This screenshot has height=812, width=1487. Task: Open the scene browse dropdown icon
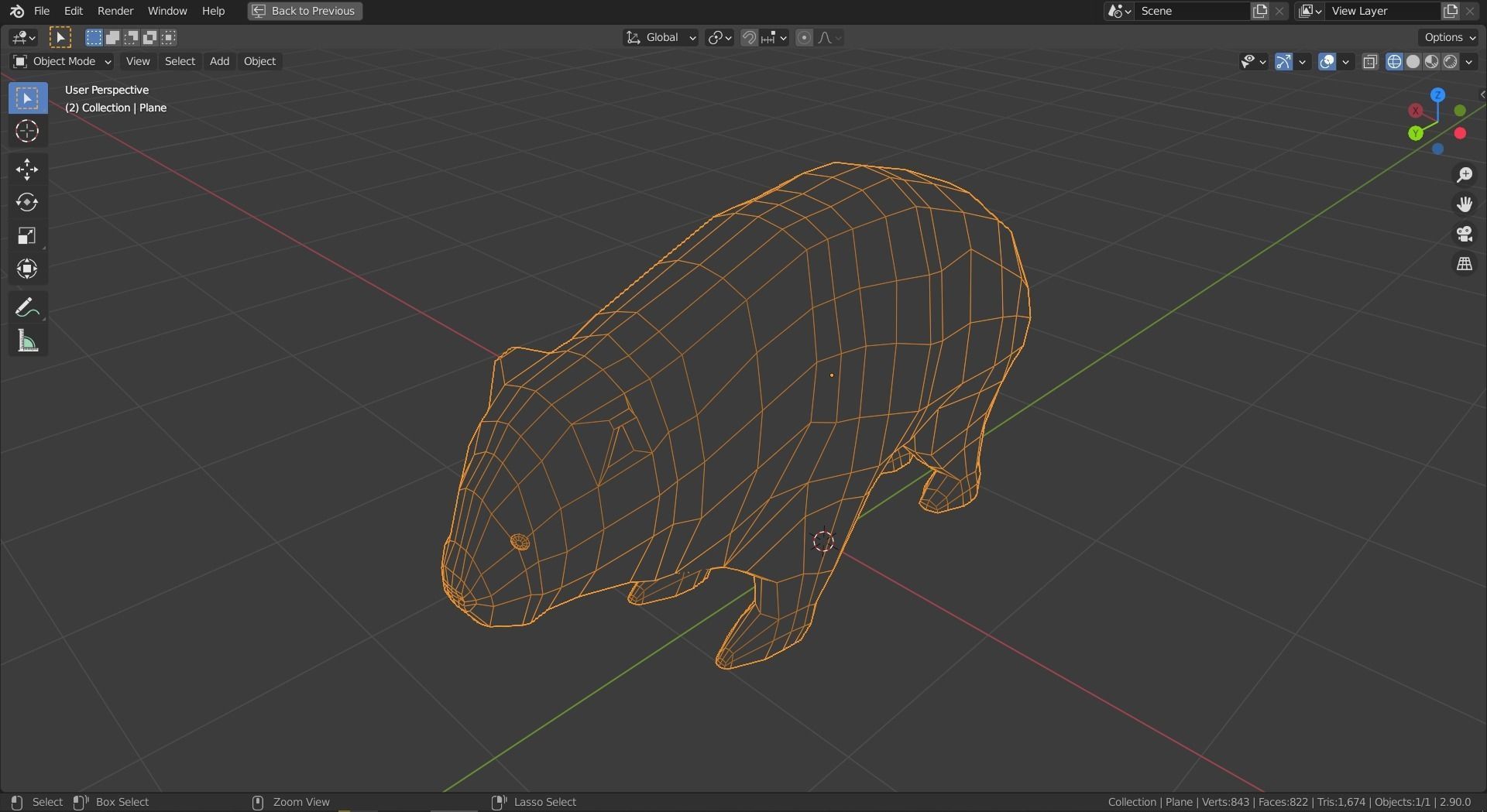point(1120,11)
